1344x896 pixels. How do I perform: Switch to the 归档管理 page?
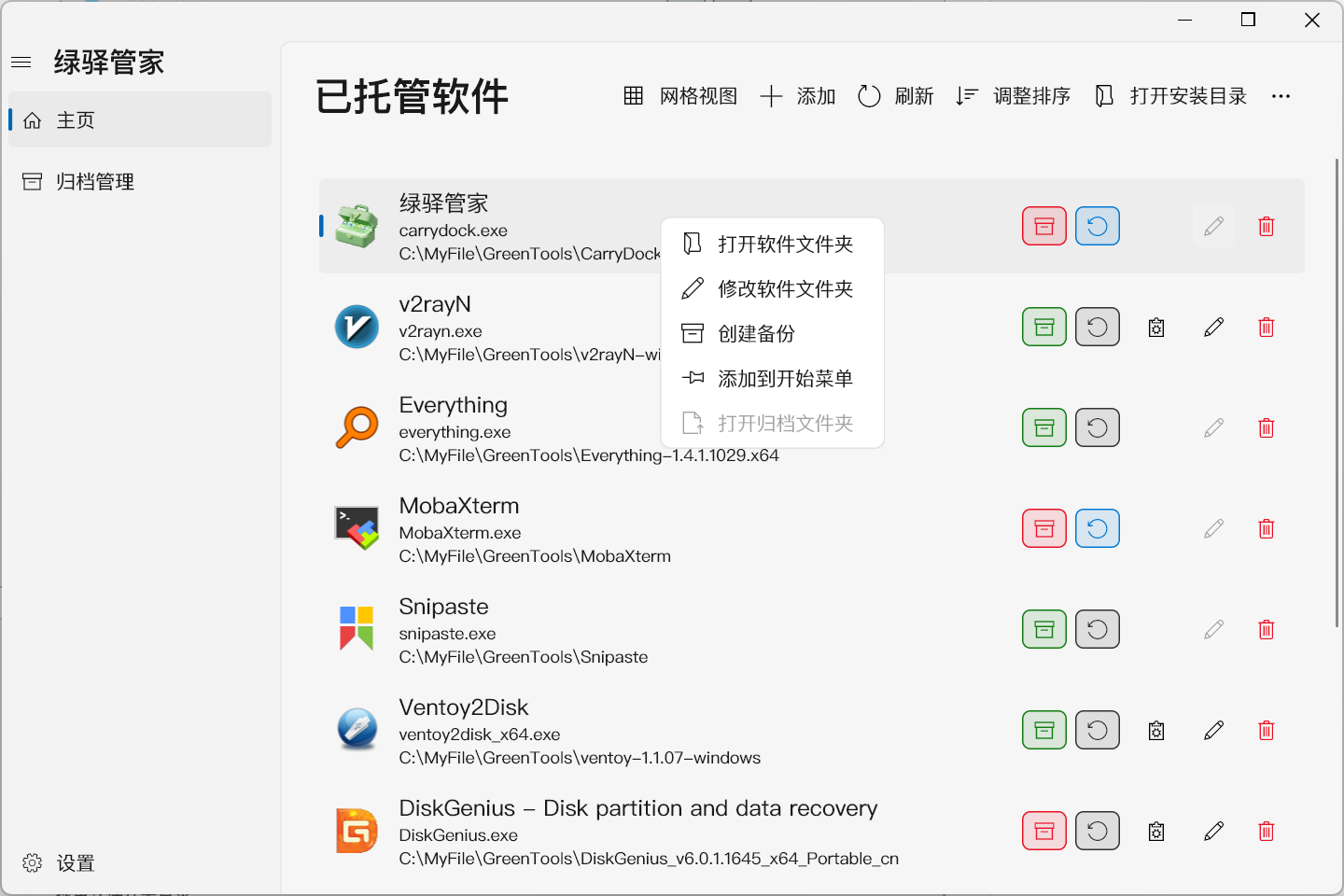(x=96, y=181)
